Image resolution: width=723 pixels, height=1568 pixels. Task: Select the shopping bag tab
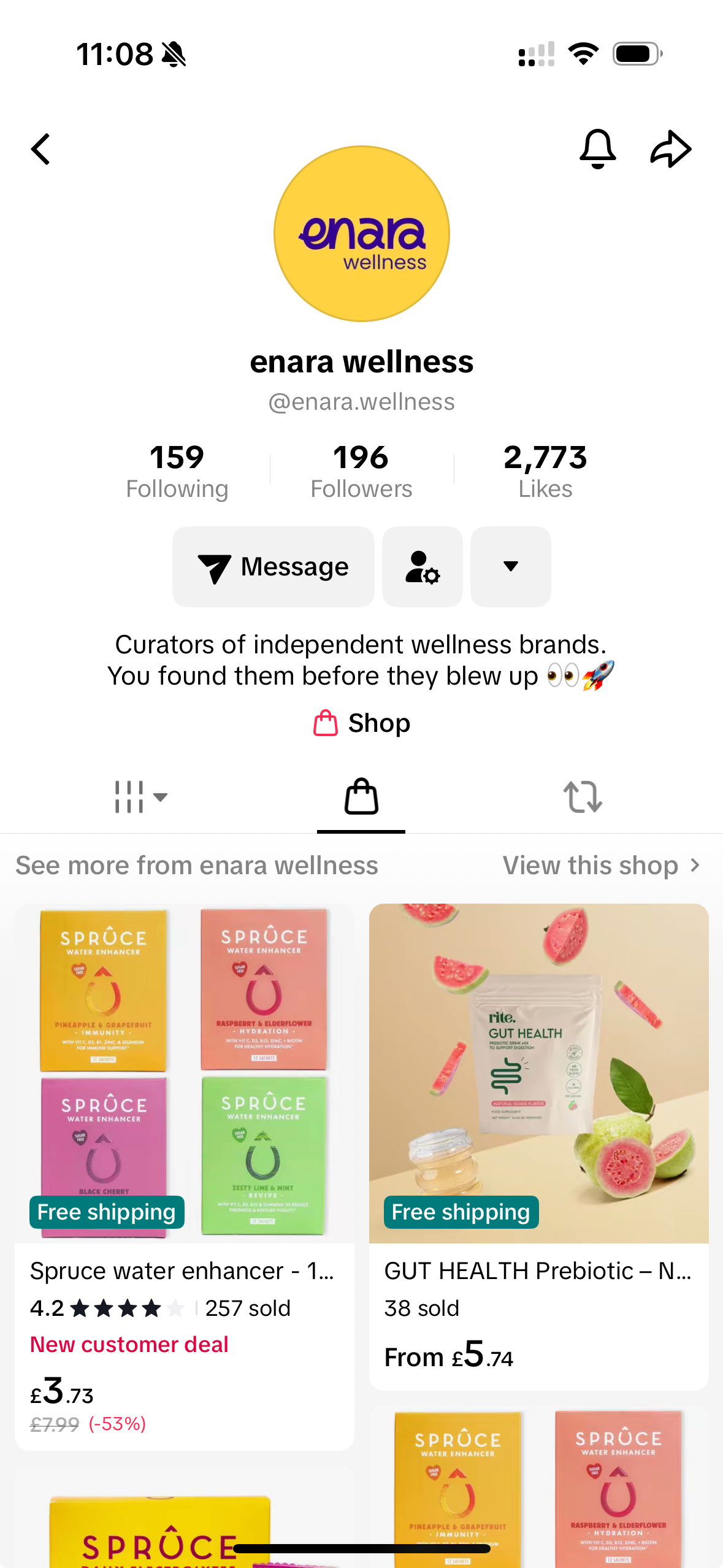click(361, 797)
